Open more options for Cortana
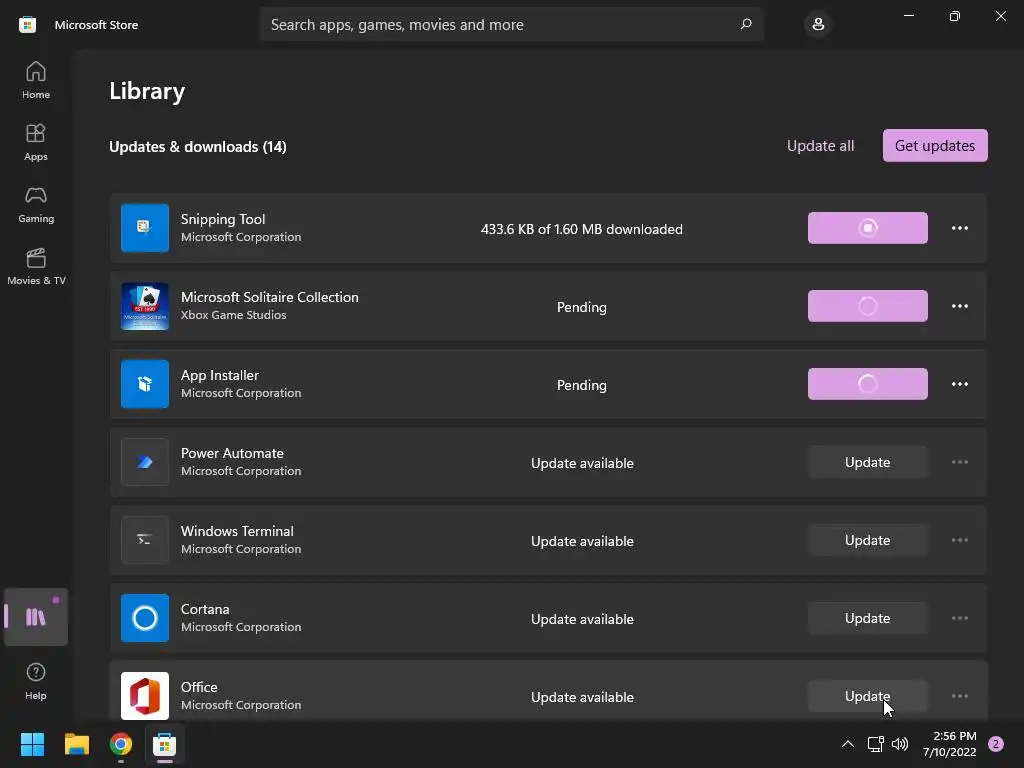Screen dimensions: 1024x768 (960, 618)
